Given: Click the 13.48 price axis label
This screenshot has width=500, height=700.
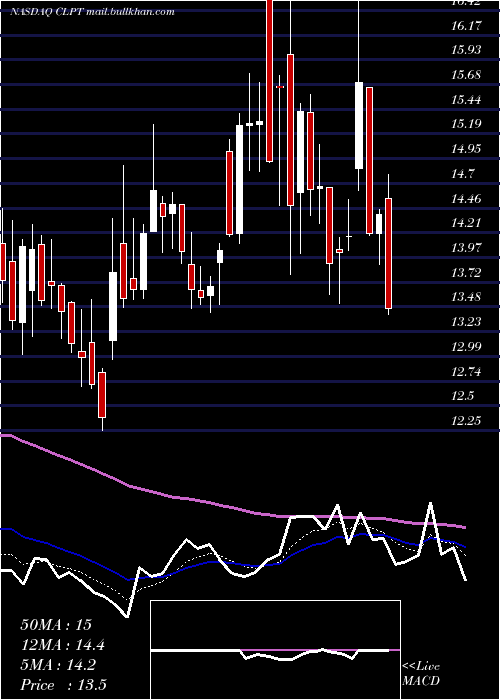Looking at the screenshot, I should 467,297.
